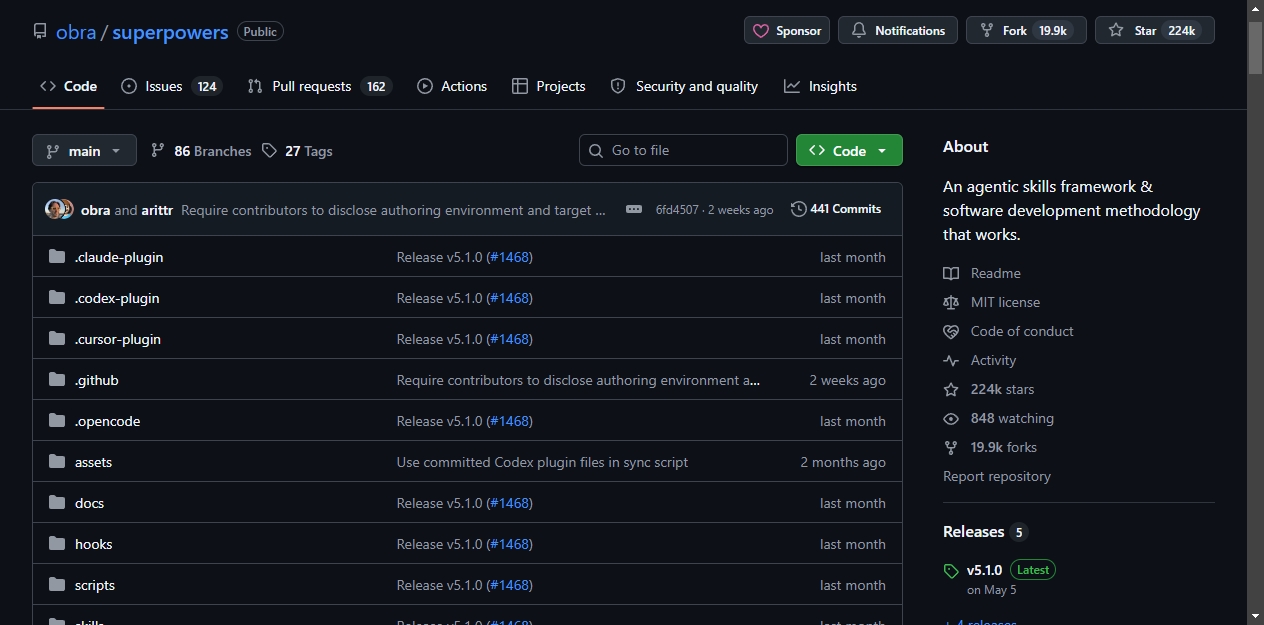This screenshot has height=625, width=1264.
Task: Click the heart-shield icon beside Code of conduct
Action: click(951, 331)
